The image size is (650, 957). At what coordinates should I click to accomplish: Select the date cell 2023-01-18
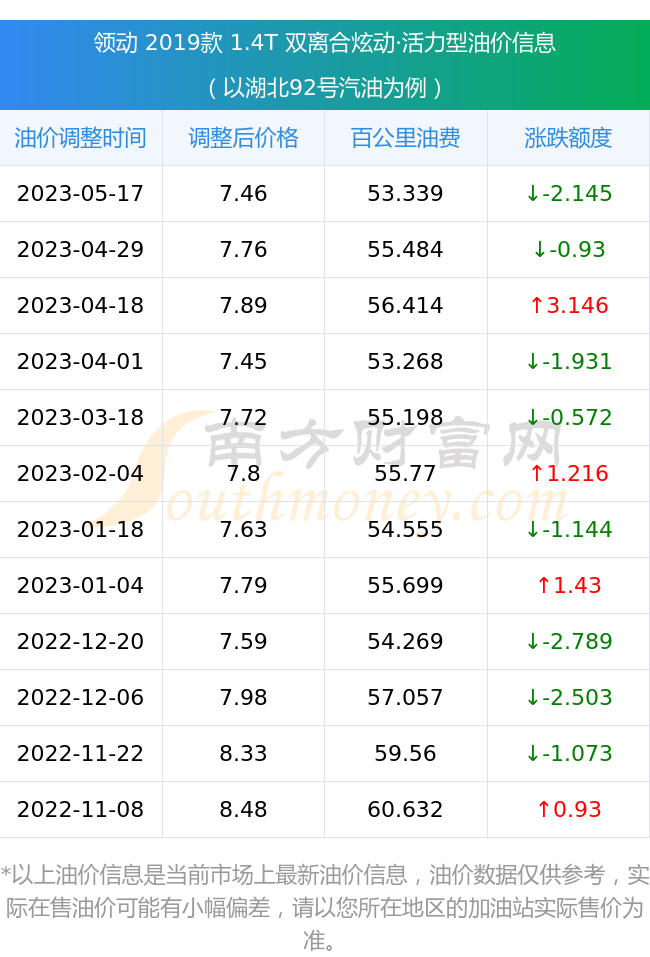point(81,529)
